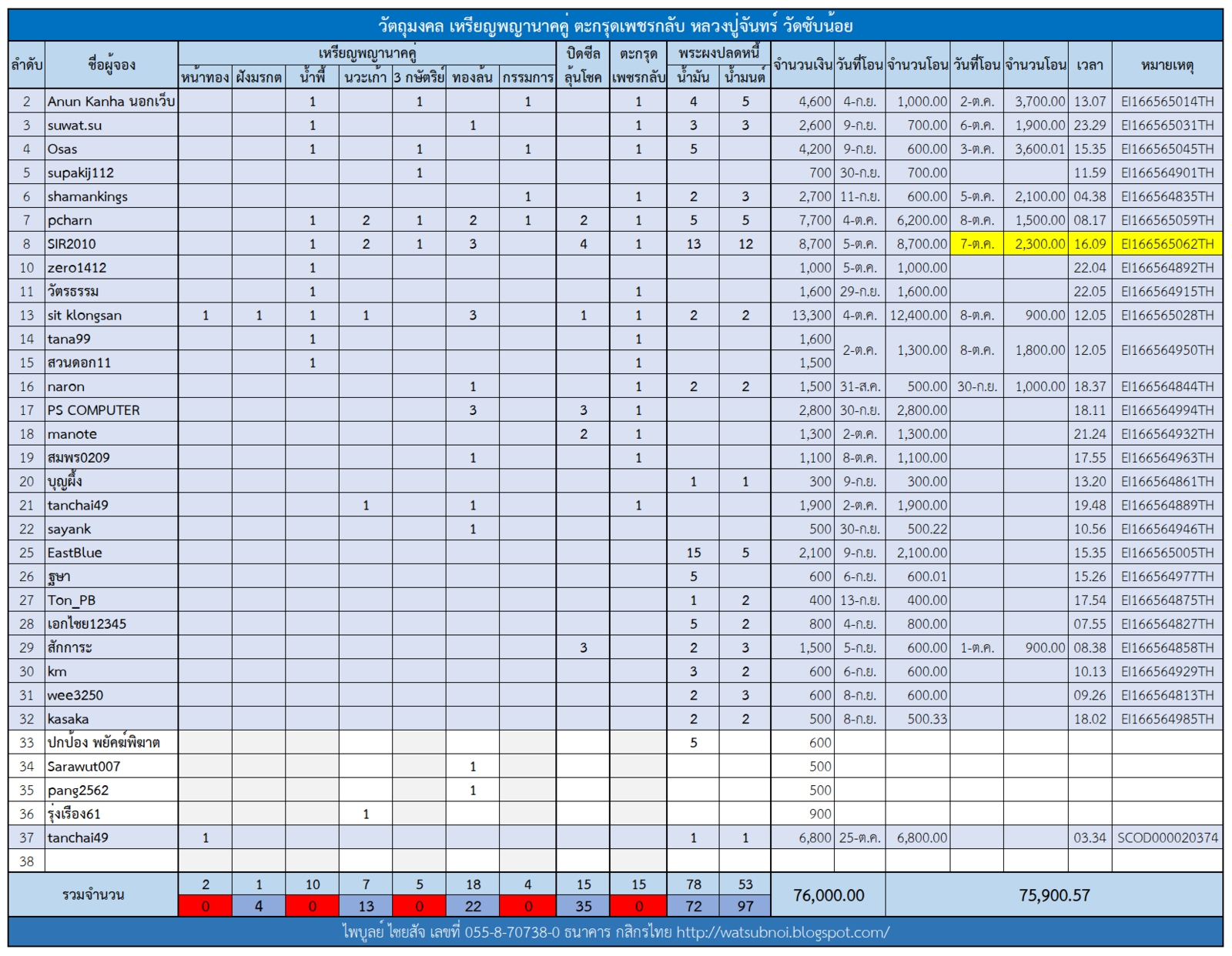Select the yellow highlighted time 16.09

pyautogui.click(x=1090, y=244)
